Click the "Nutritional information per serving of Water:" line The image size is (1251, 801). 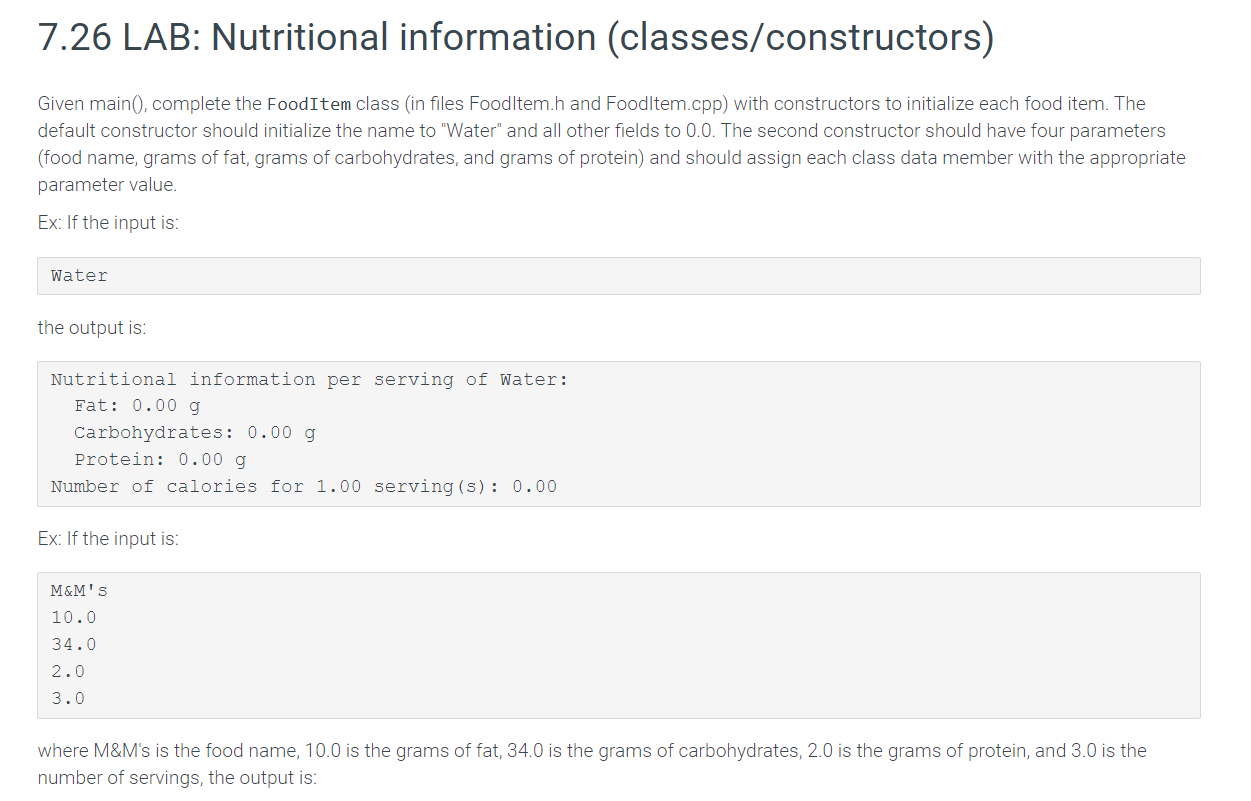pos(309,379)
